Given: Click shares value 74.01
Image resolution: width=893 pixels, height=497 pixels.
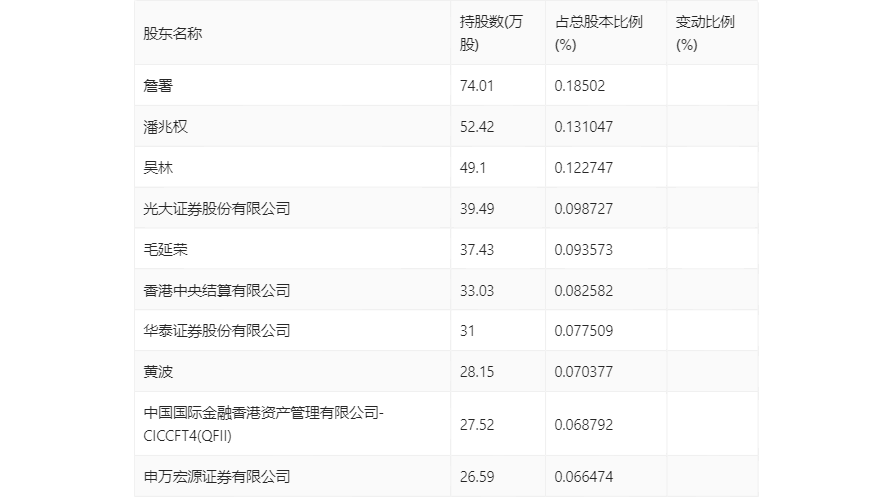Looking at the screenshot, I should (477, 86).
